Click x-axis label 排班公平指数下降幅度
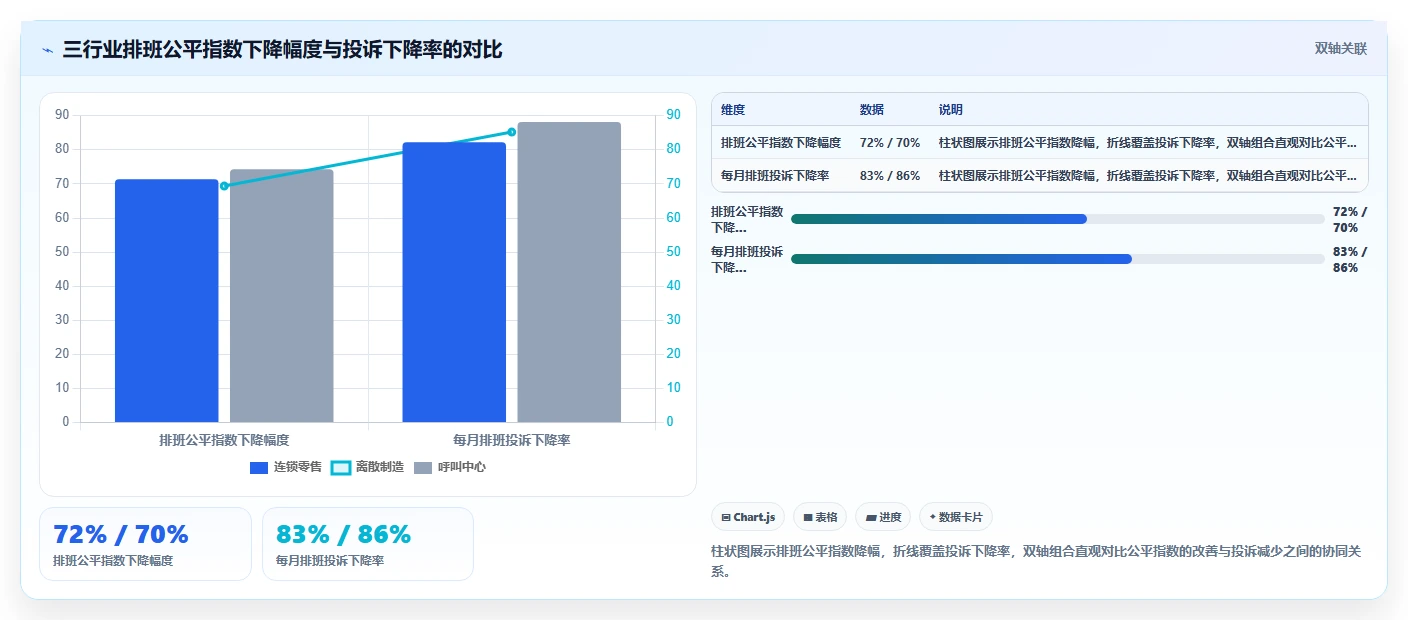 click(224, 440)
